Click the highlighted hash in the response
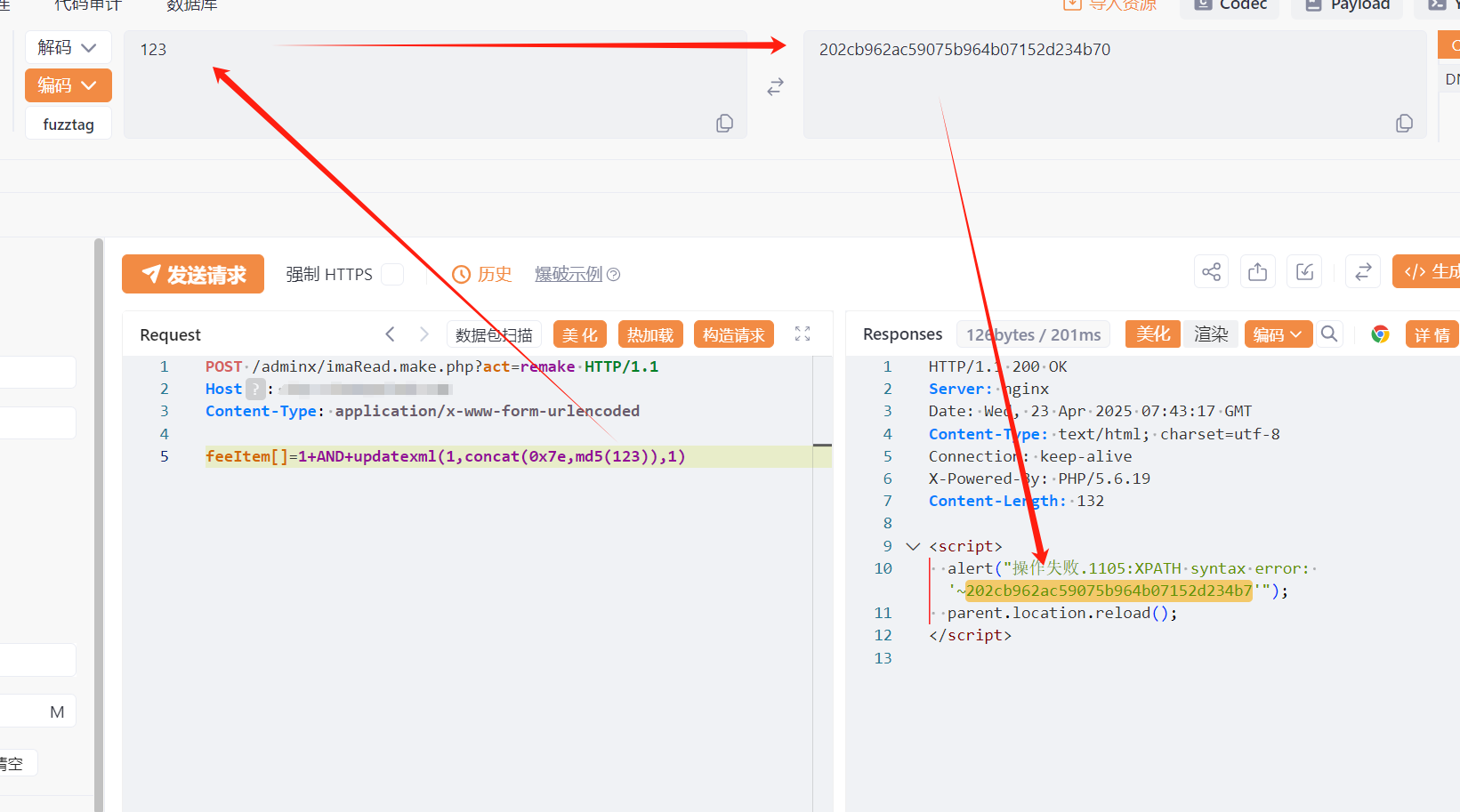Viewport: 1460px width, 812px height. tap(1109, 591)
